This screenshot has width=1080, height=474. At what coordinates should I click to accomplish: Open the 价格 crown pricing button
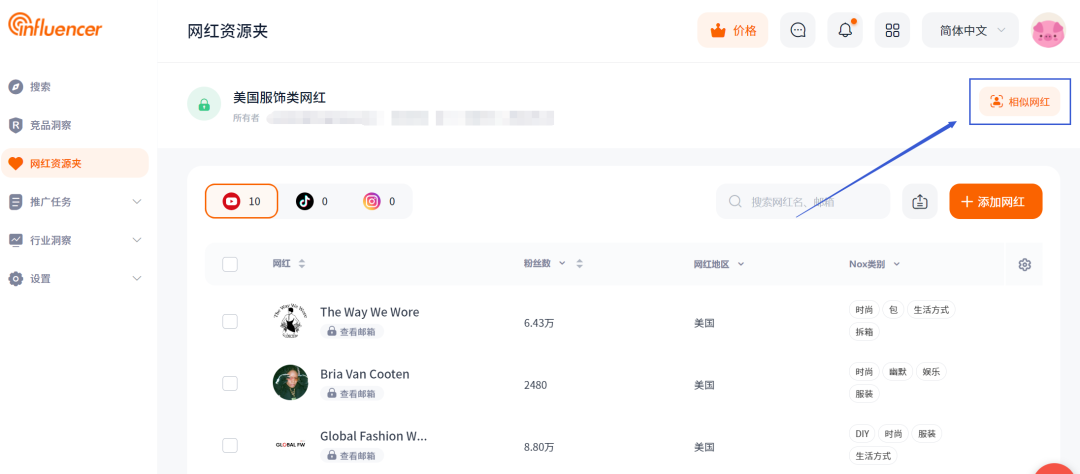pyautogui.click(x=733, y=30)
